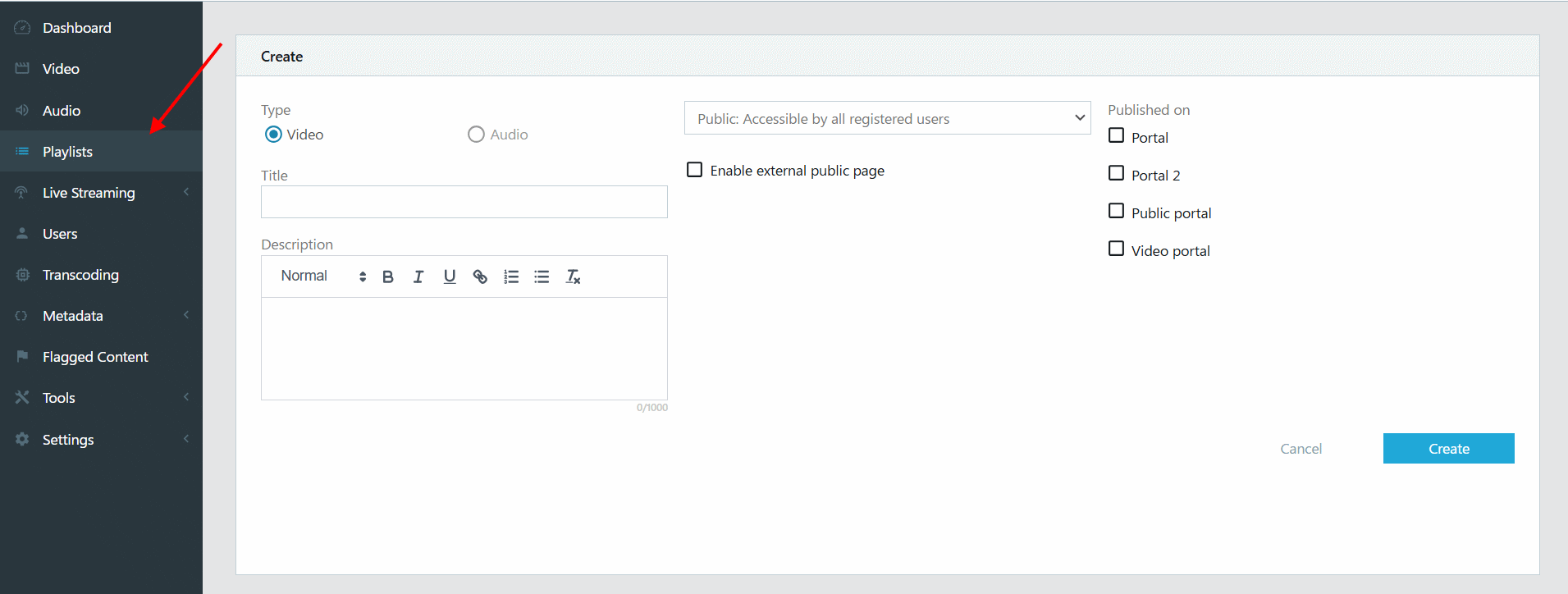Insert a link via the description toolbar
The height and width of the screenshot is (594, 1568).
480,276
